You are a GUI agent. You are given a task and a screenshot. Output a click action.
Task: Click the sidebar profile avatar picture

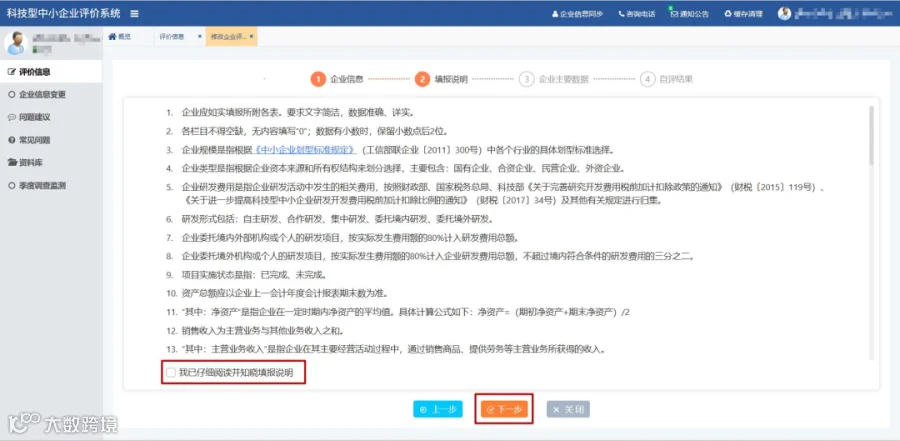pos(15,43)
